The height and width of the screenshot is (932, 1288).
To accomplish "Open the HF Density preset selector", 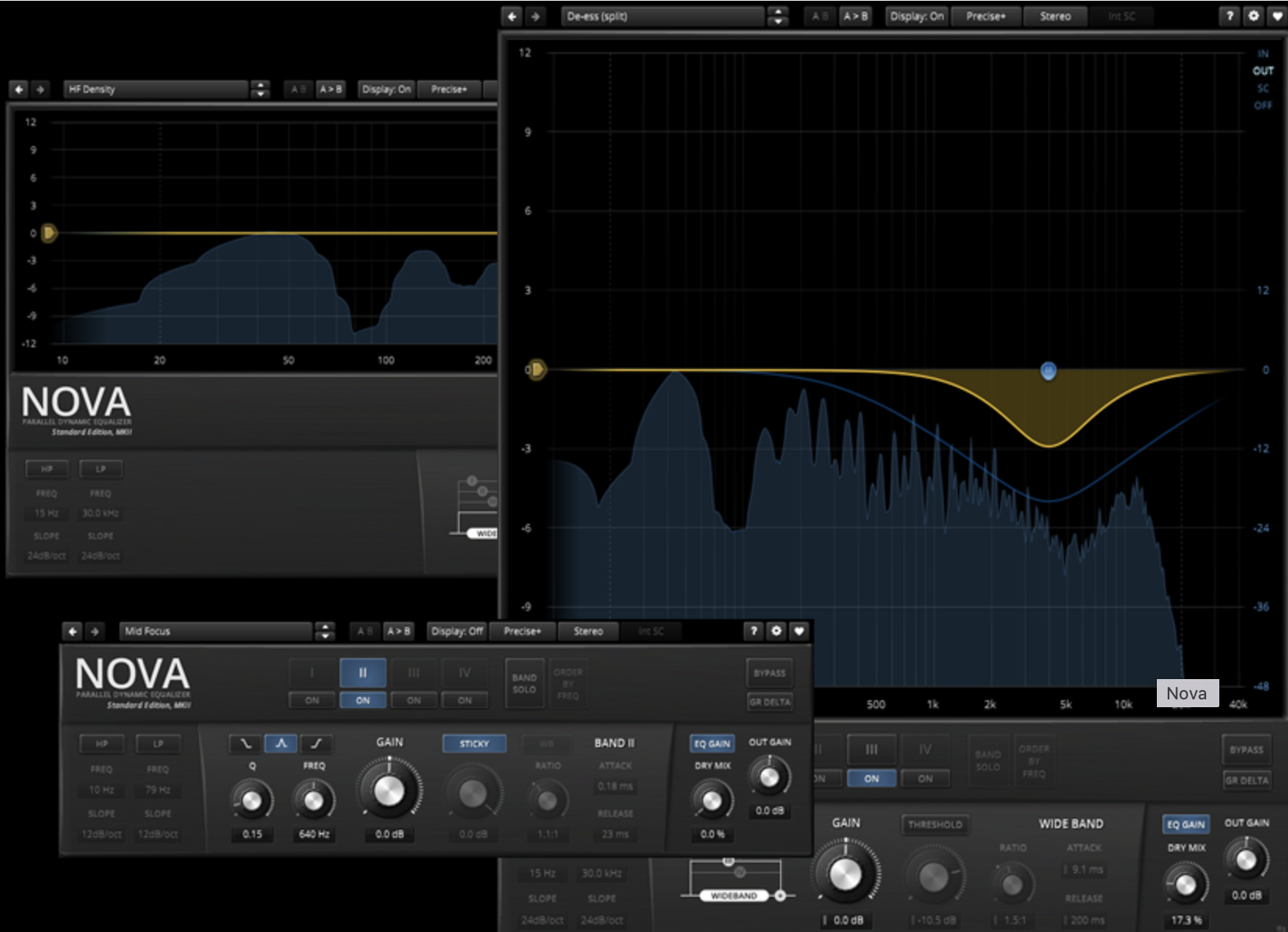I will pyautogui.click(x=155, y=89).
